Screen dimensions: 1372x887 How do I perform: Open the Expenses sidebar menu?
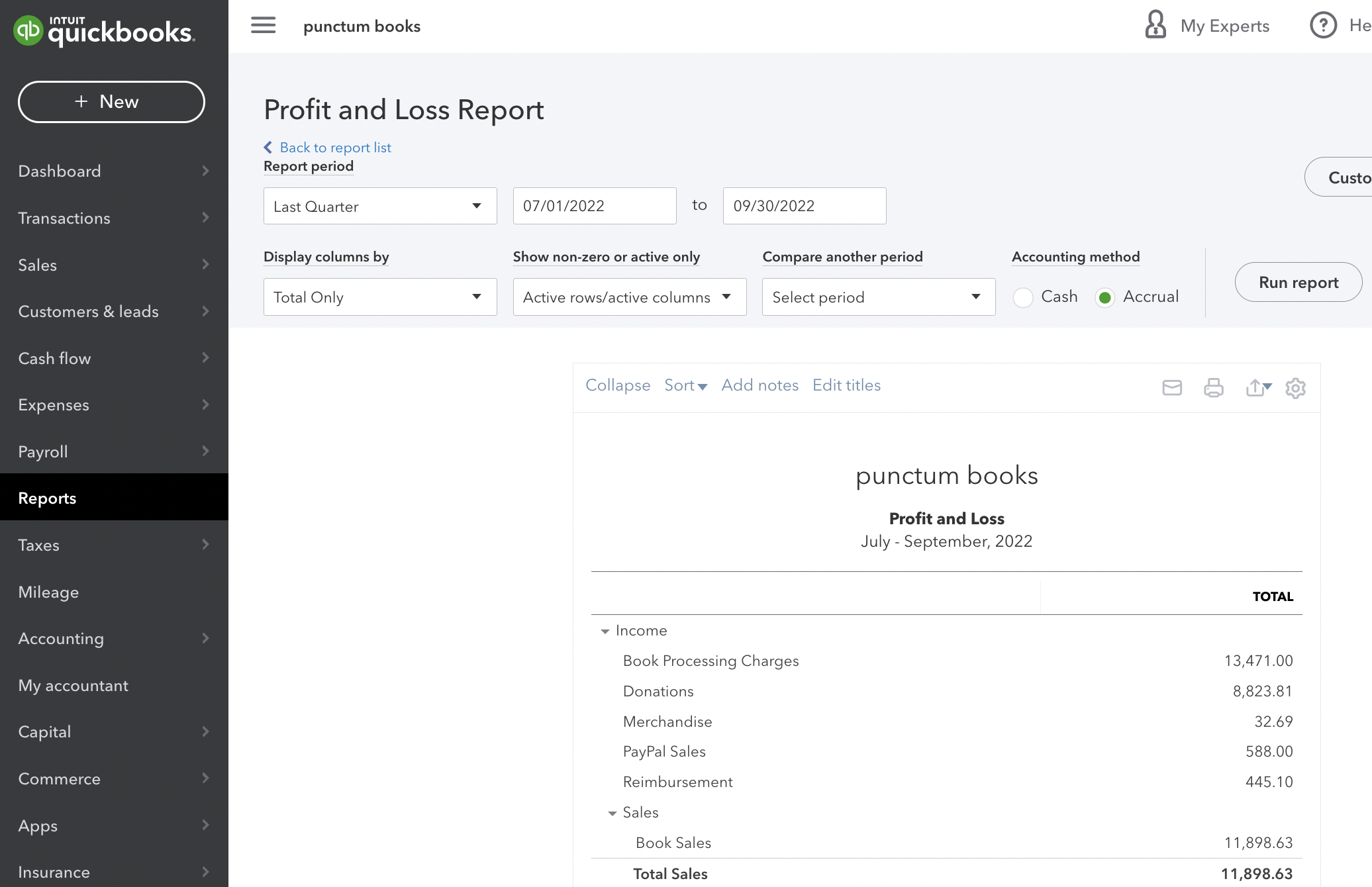[114, 405]
